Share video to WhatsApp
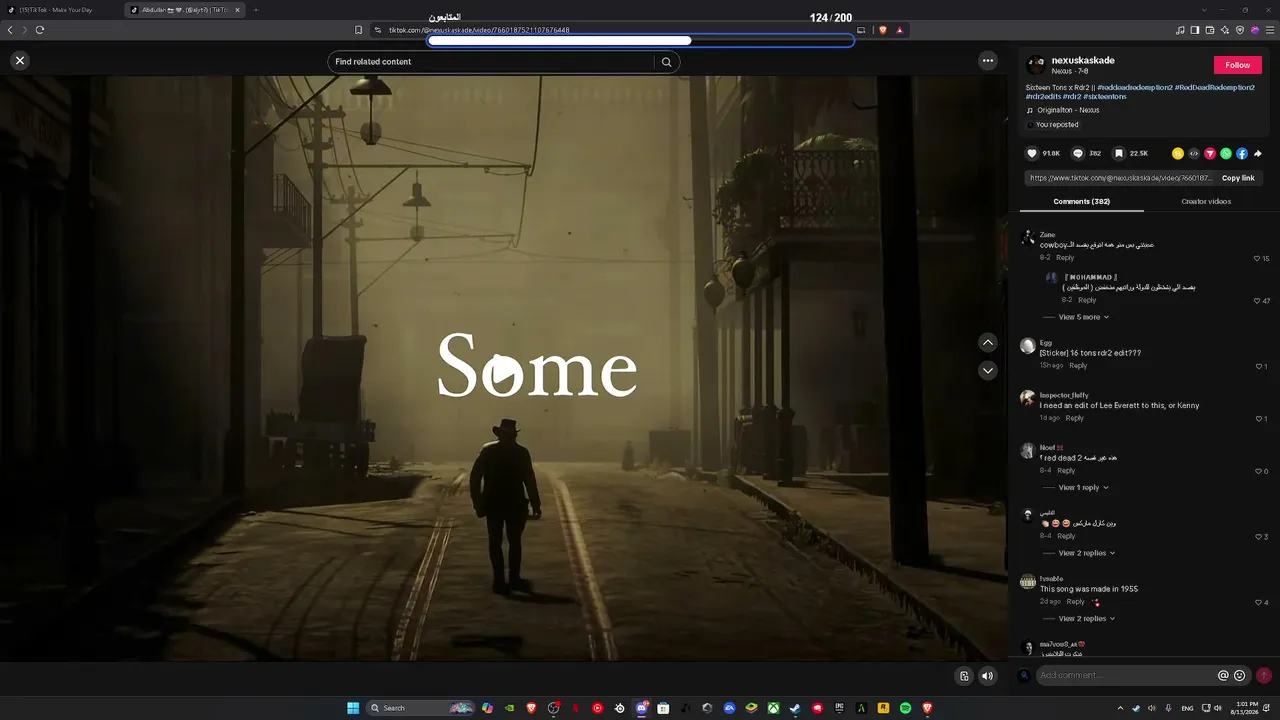Viewport: 1280px width, 720px height. coord(1226,153)
